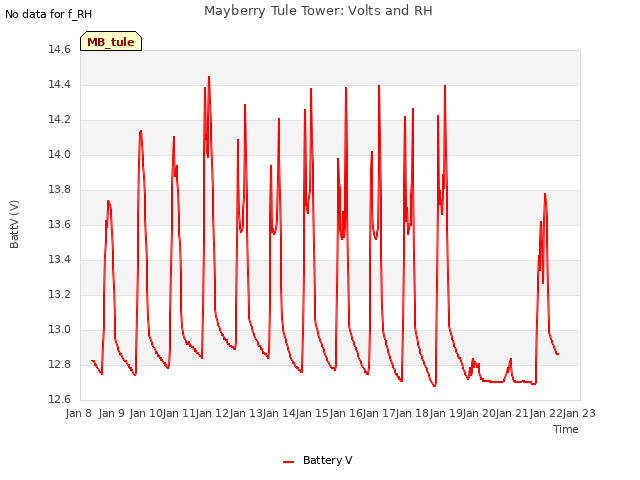Image resolution: width=640 pixels, height=480 pixels.
Task: Select the Battery V legend label
Action: pos(327,460)
